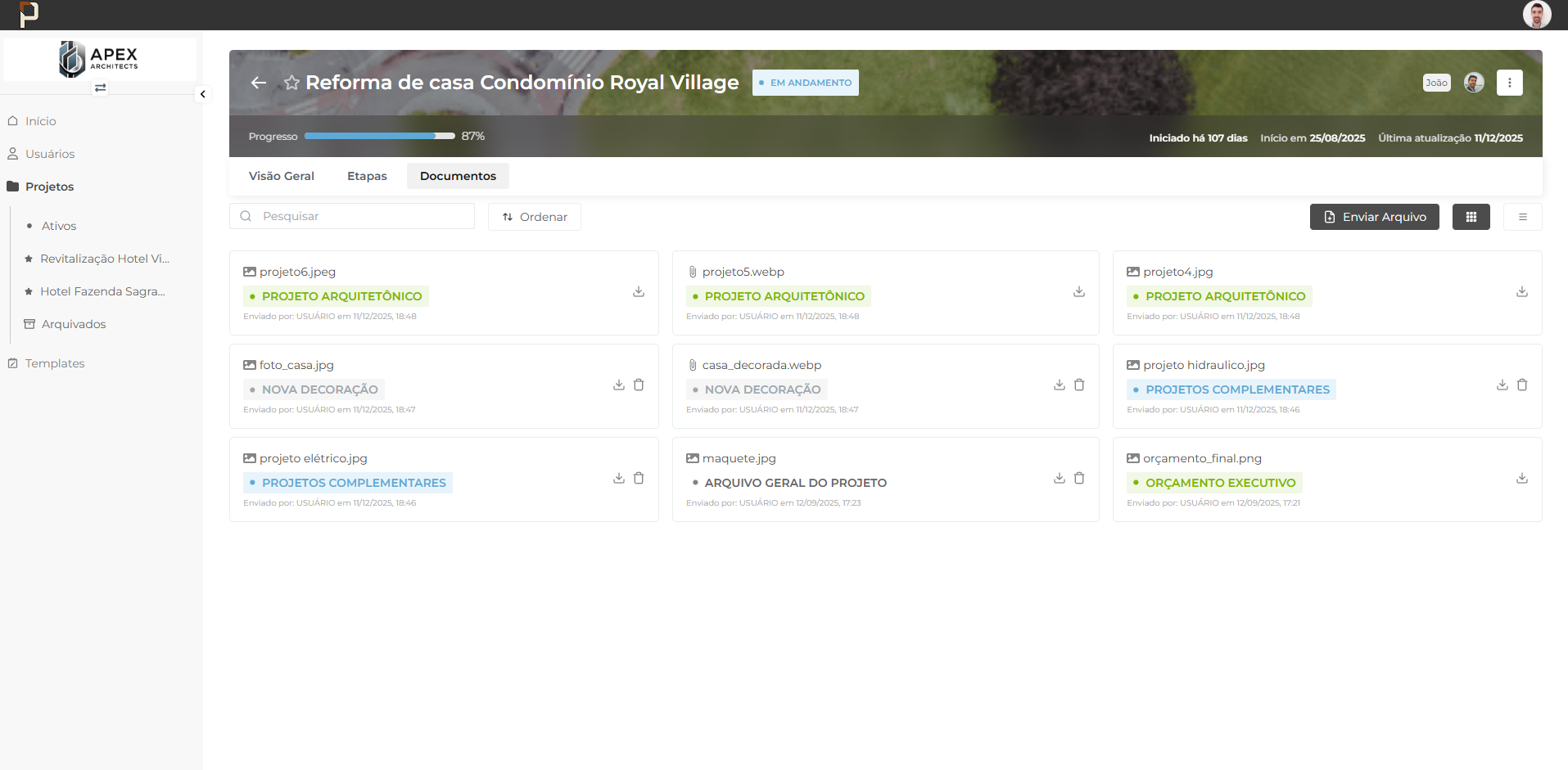Download orçamento_final.png file
This screenshot has width=1568, height=770.
click(1521, 479)
